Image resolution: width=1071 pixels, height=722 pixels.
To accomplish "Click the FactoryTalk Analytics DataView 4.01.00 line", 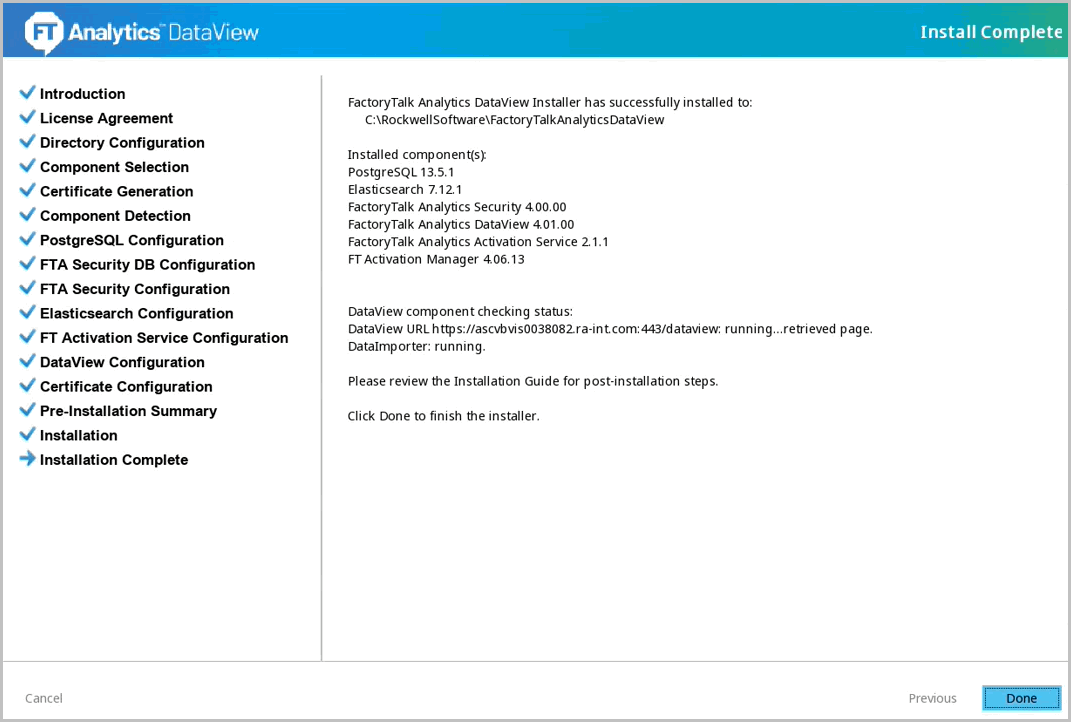I will click(x=461, y=224).
